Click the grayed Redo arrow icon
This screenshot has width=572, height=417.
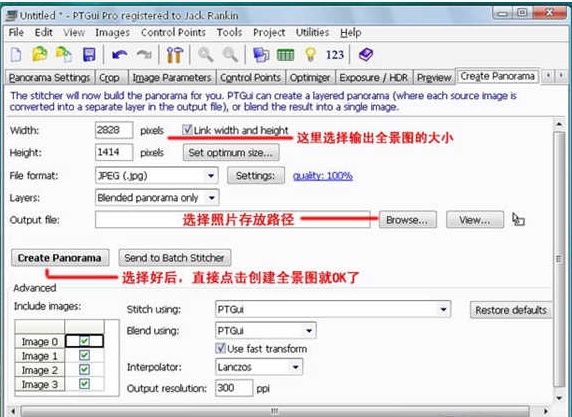144,55
